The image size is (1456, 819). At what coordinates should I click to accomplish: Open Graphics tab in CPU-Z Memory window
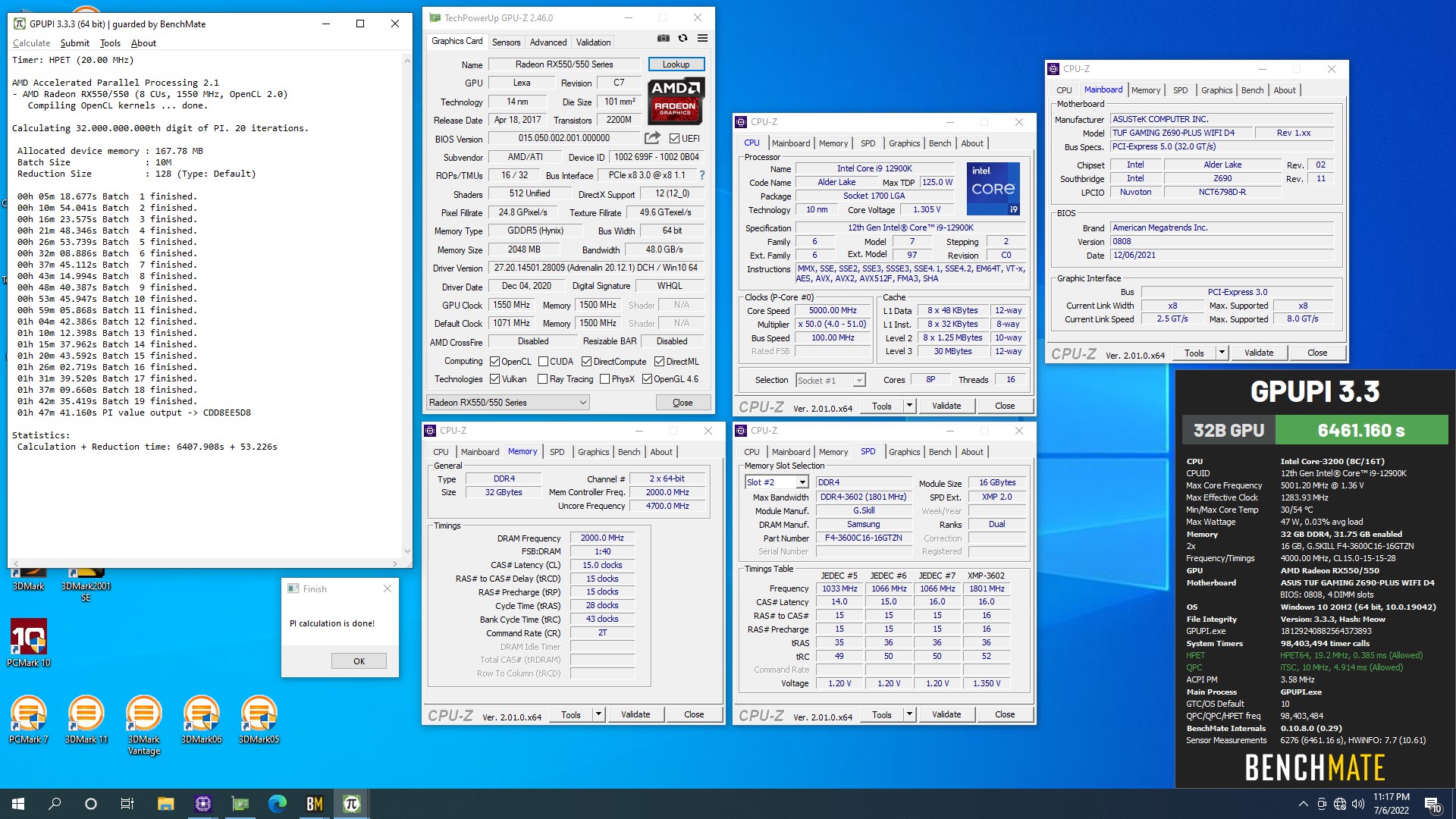pos(593,452)
